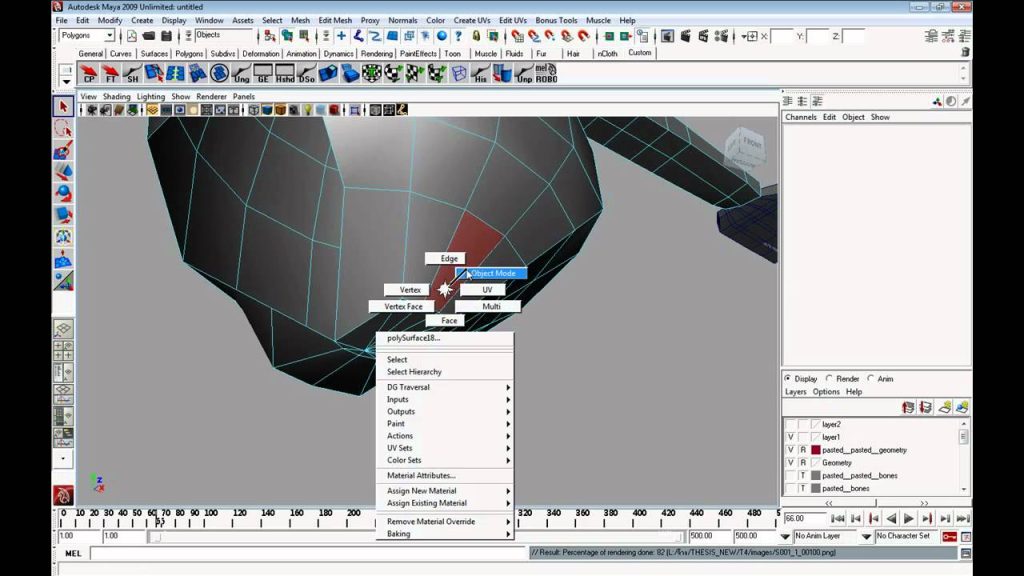Play animation forwards
Viewport: 1024px width, 576px height.
pos(908,519)
